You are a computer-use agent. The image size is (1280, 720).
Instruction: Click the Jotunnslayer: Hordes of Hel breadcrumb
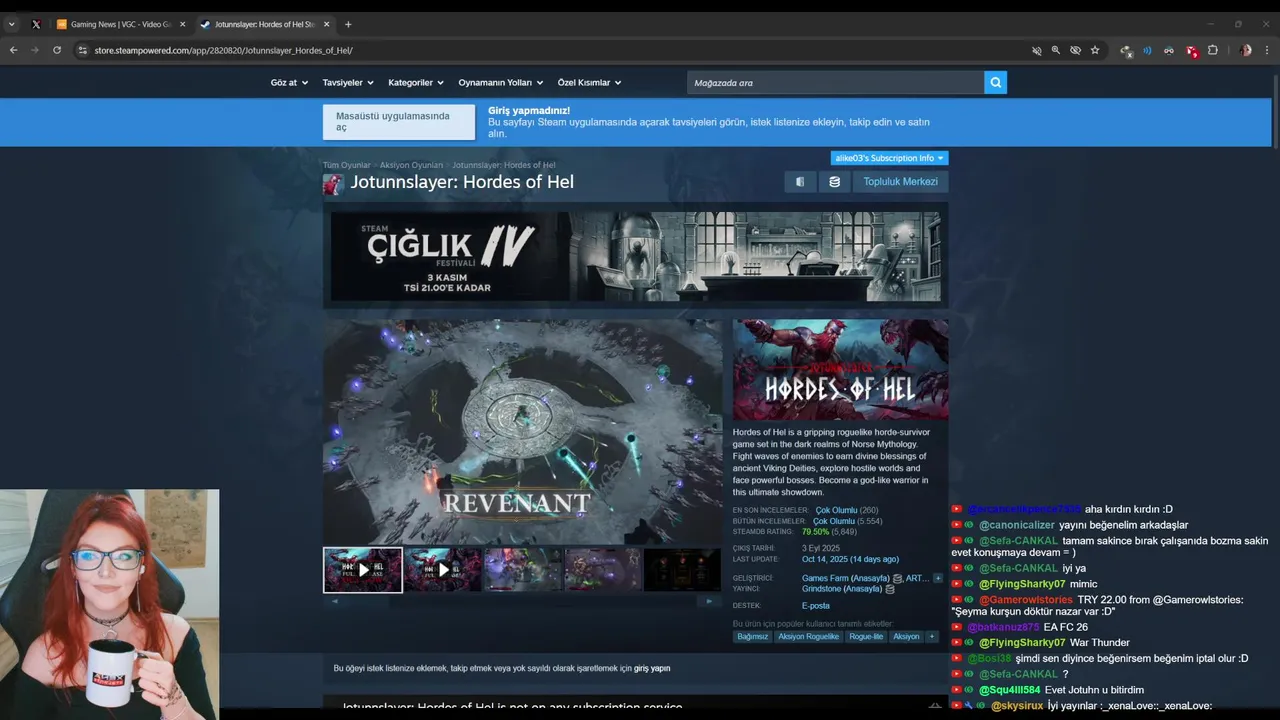503,165
